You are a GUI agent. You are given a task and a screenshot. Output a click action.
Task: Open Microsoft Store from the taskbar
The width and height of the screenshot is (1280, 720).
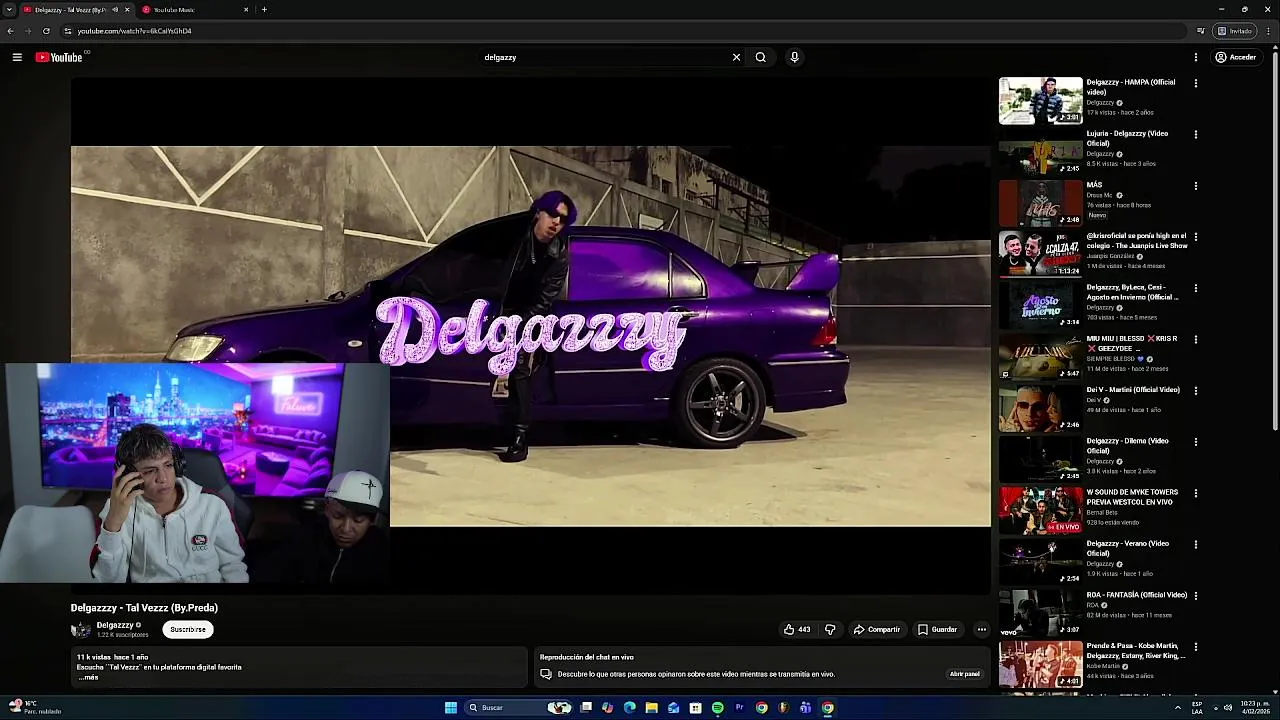click(x=696, y=708)
